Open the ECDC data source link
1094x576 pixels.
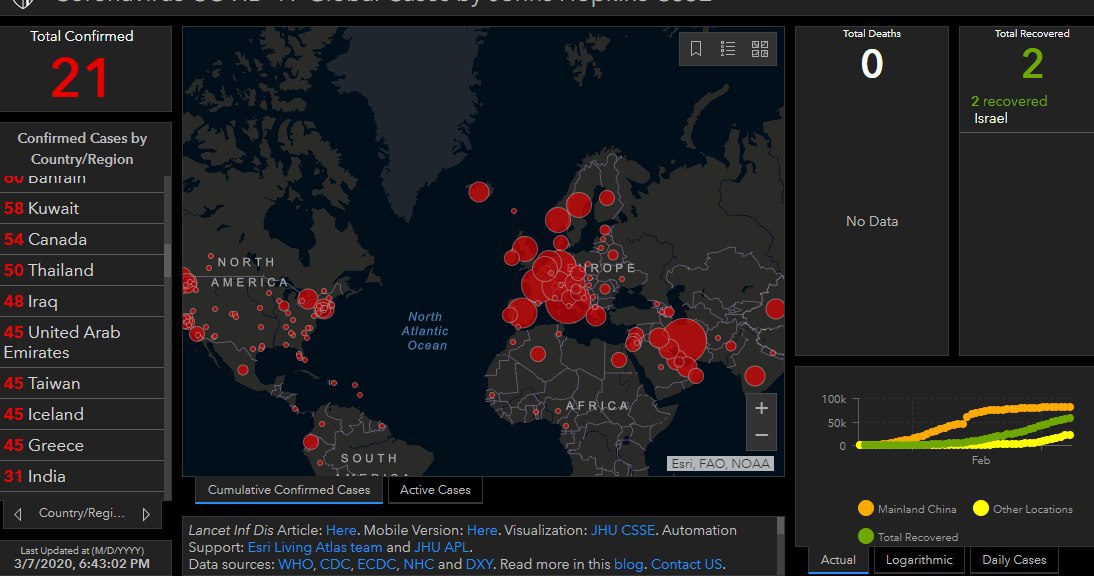pyautogui.click(x=376, y=564)
